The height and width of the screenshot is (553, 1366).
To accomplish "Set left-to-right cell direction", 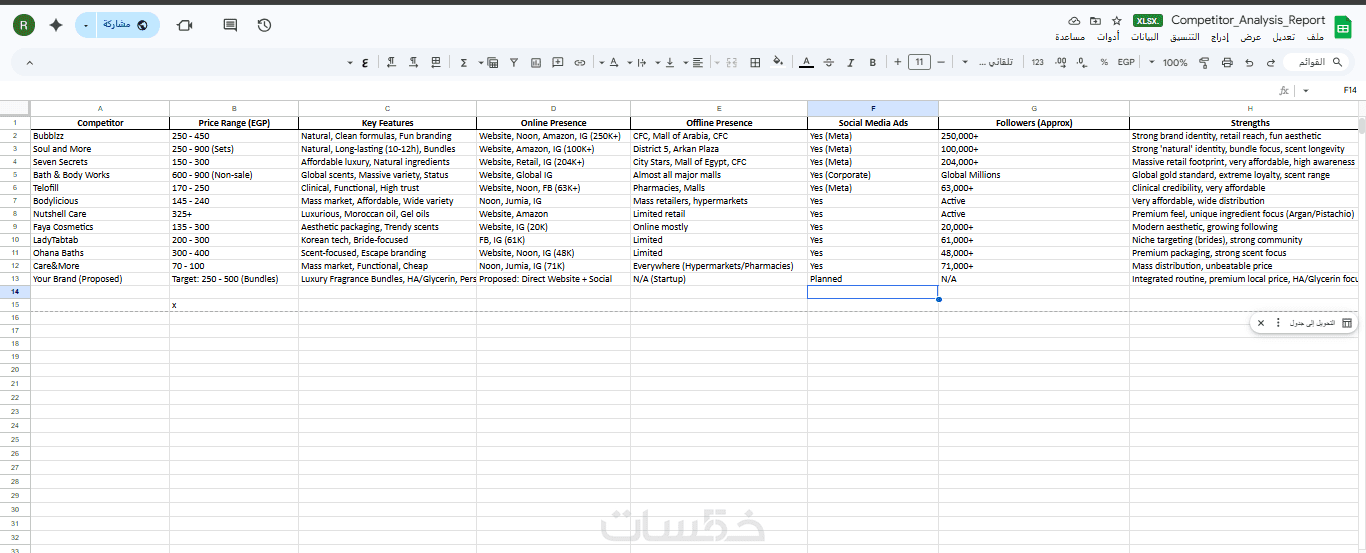I will click(413, 62).
